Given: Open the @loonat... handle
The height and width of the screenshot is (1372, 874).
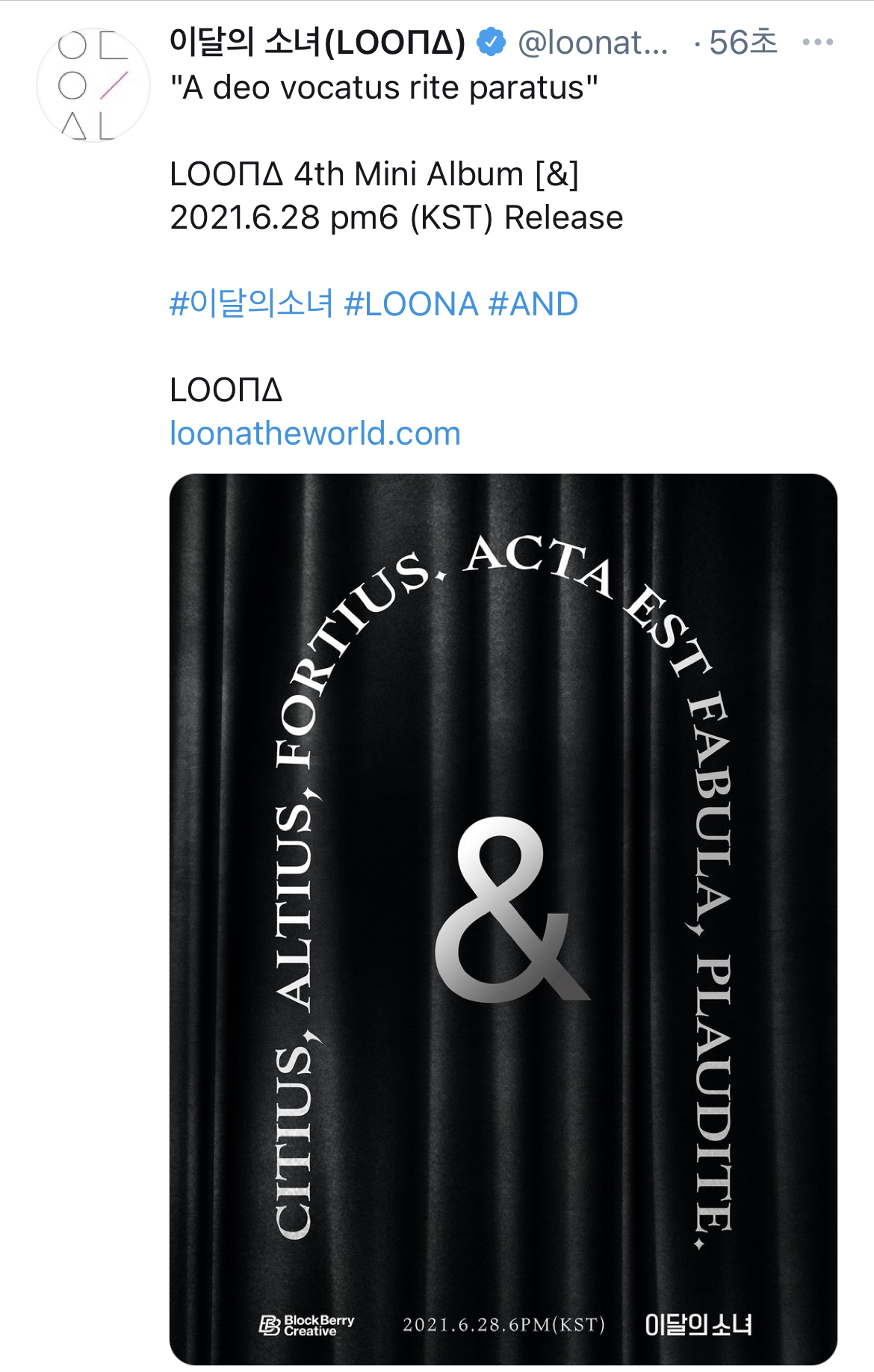Looking at the screenshot, I should 593,43.
